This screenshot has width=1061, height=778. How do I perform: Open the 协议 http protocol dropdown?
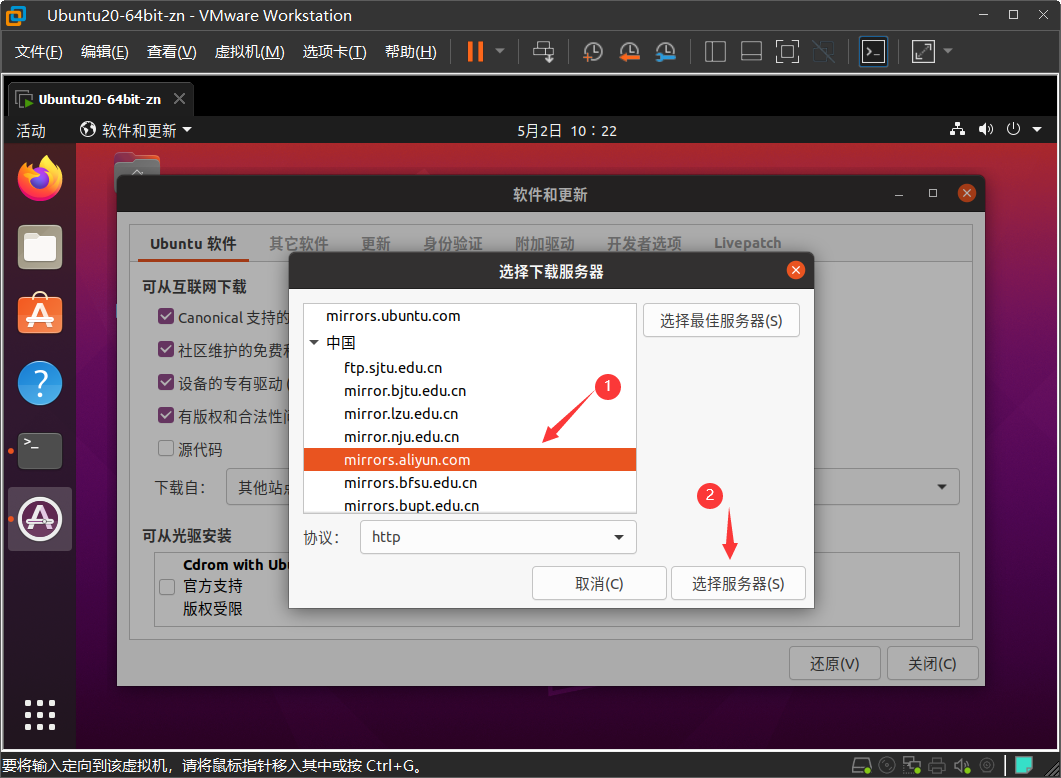pos(498,537)
